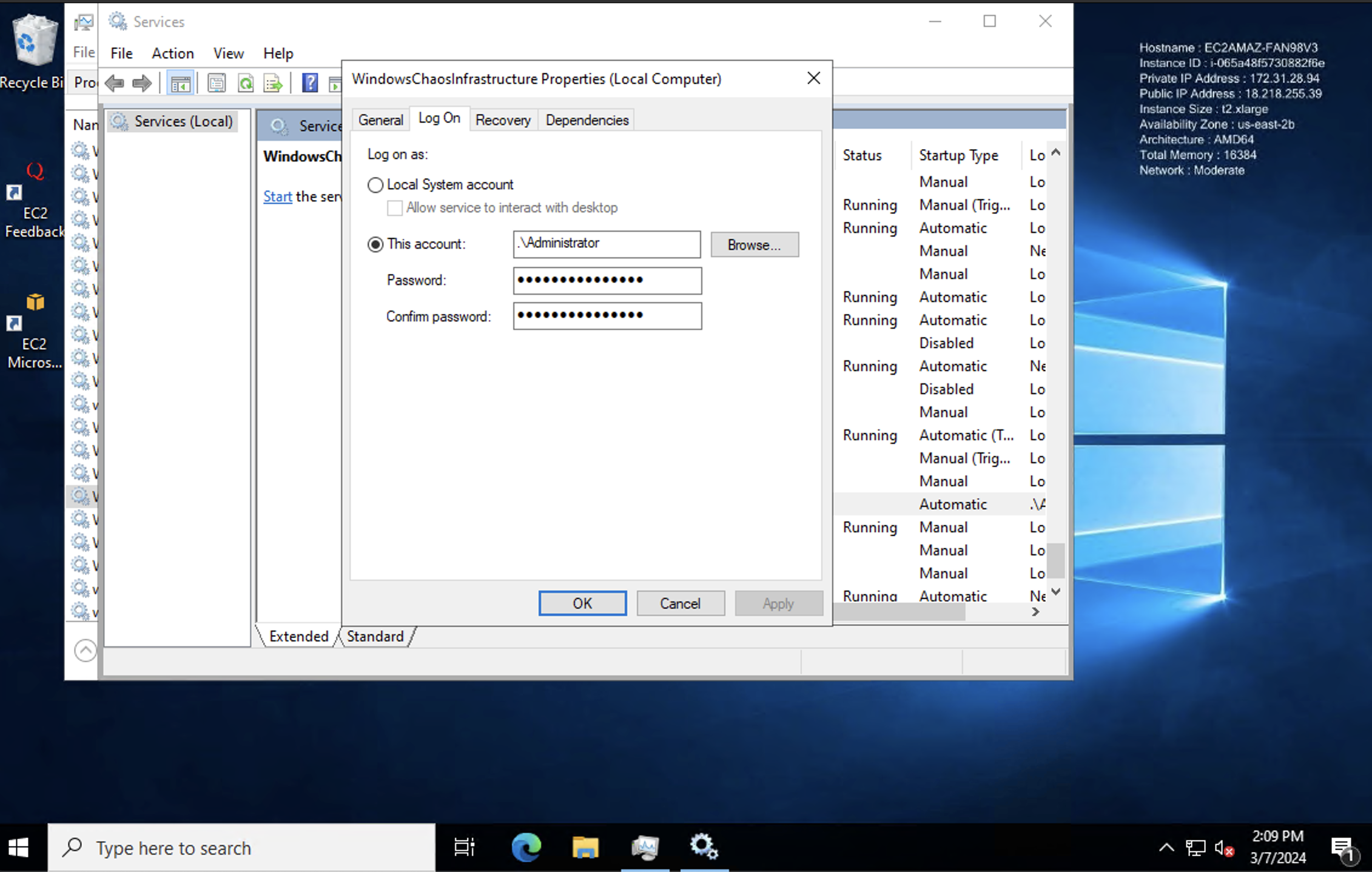
Task: Click the Export List toolbar icon
Action: 272,82
